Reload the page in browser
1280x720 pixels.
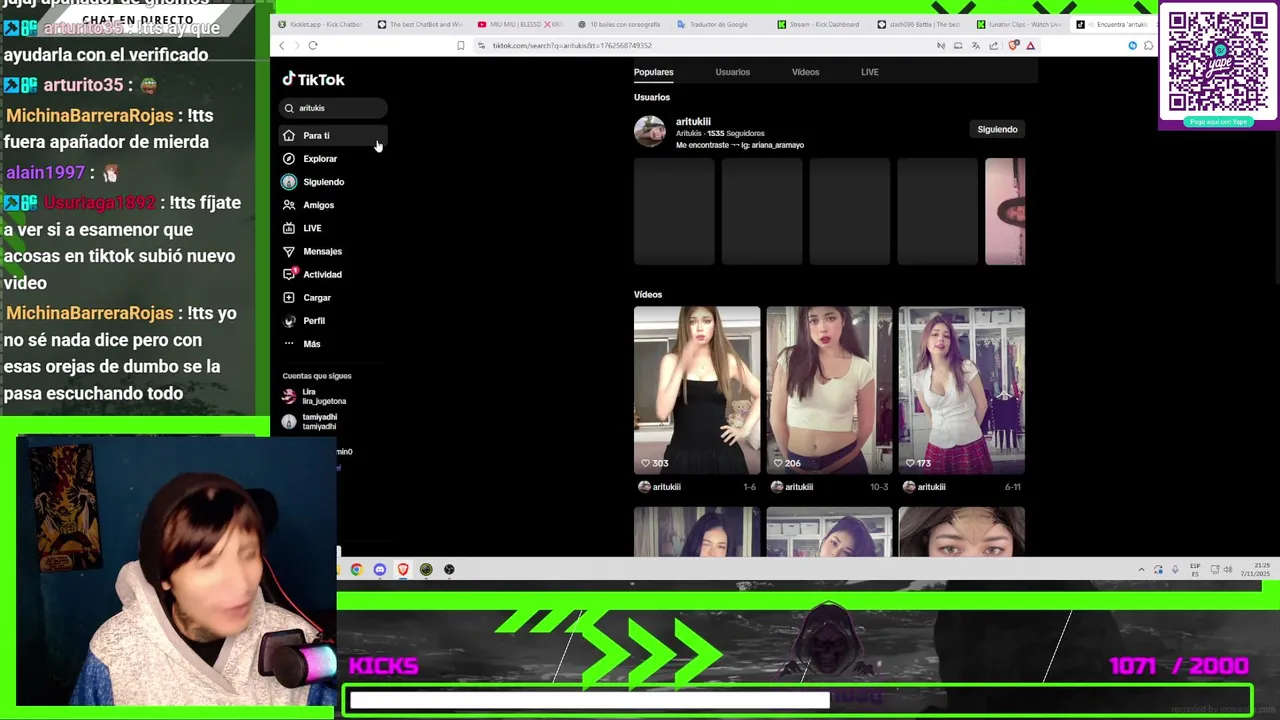tap(313, 45)
